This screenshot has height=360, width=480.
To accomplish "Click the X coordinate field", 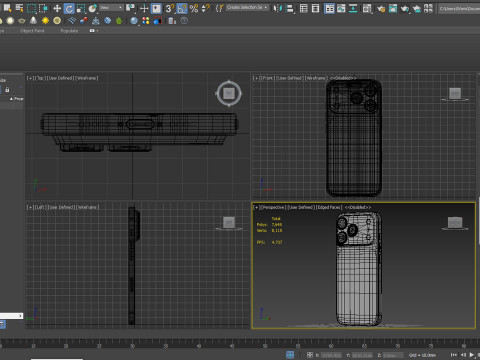I will [x=331, y=355].
